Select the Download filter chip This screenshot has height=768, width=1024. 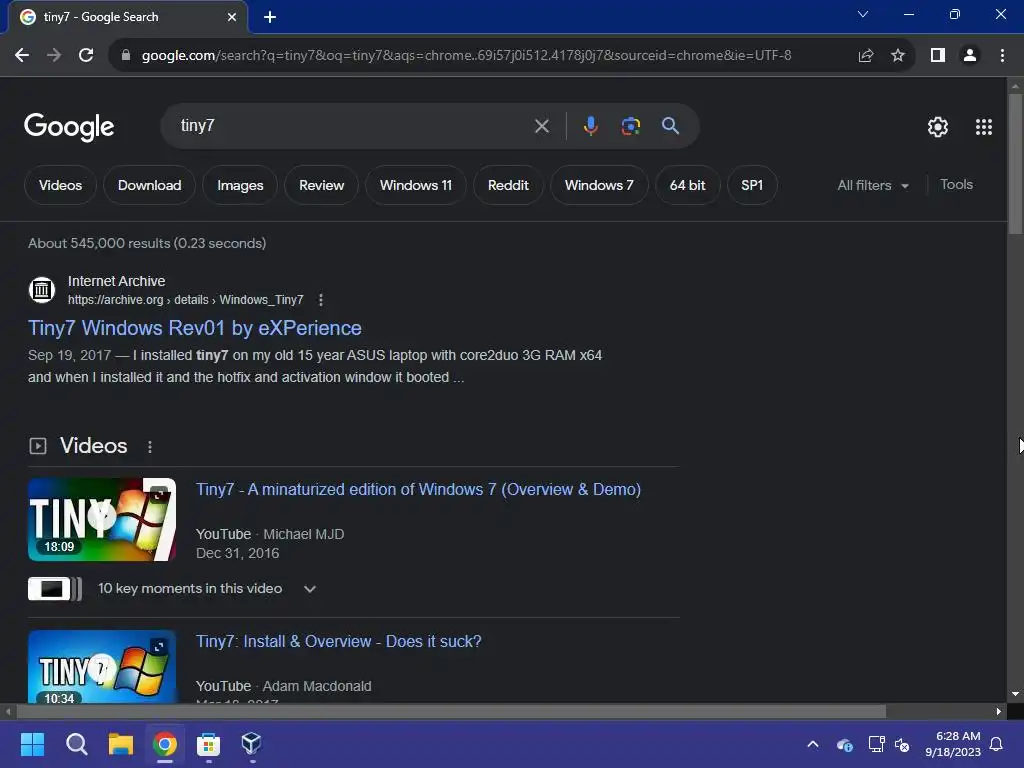coord(150,185)
